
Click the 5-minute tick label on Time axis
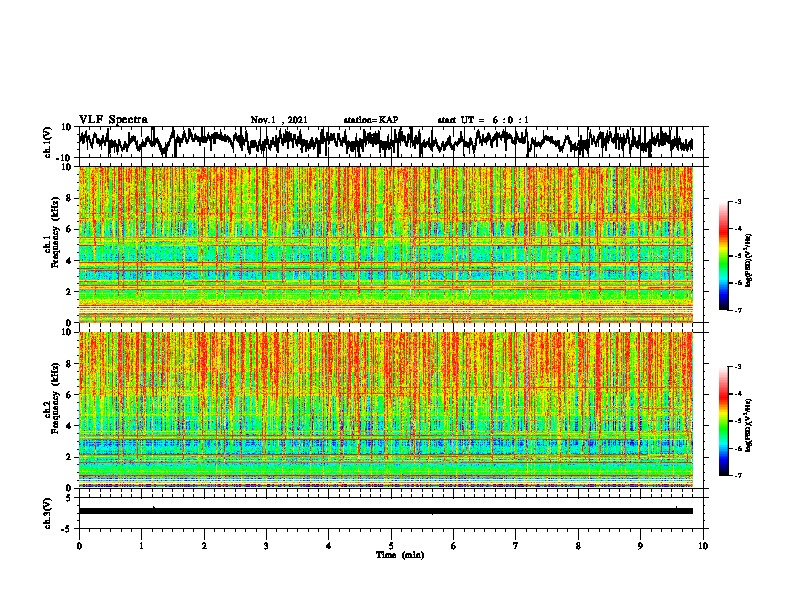[391, 546]
